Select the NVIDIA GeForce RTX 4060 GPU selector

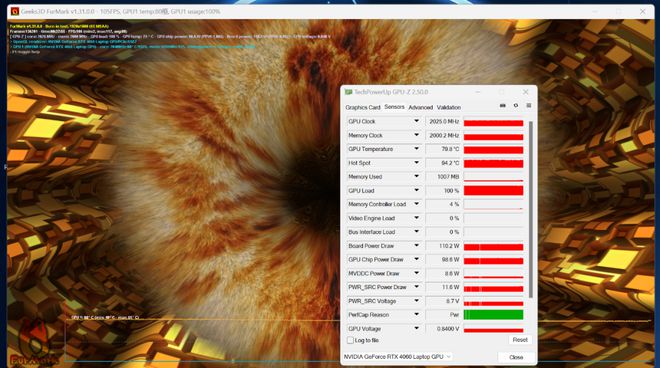pyautogui.click(x=397, y=357)
